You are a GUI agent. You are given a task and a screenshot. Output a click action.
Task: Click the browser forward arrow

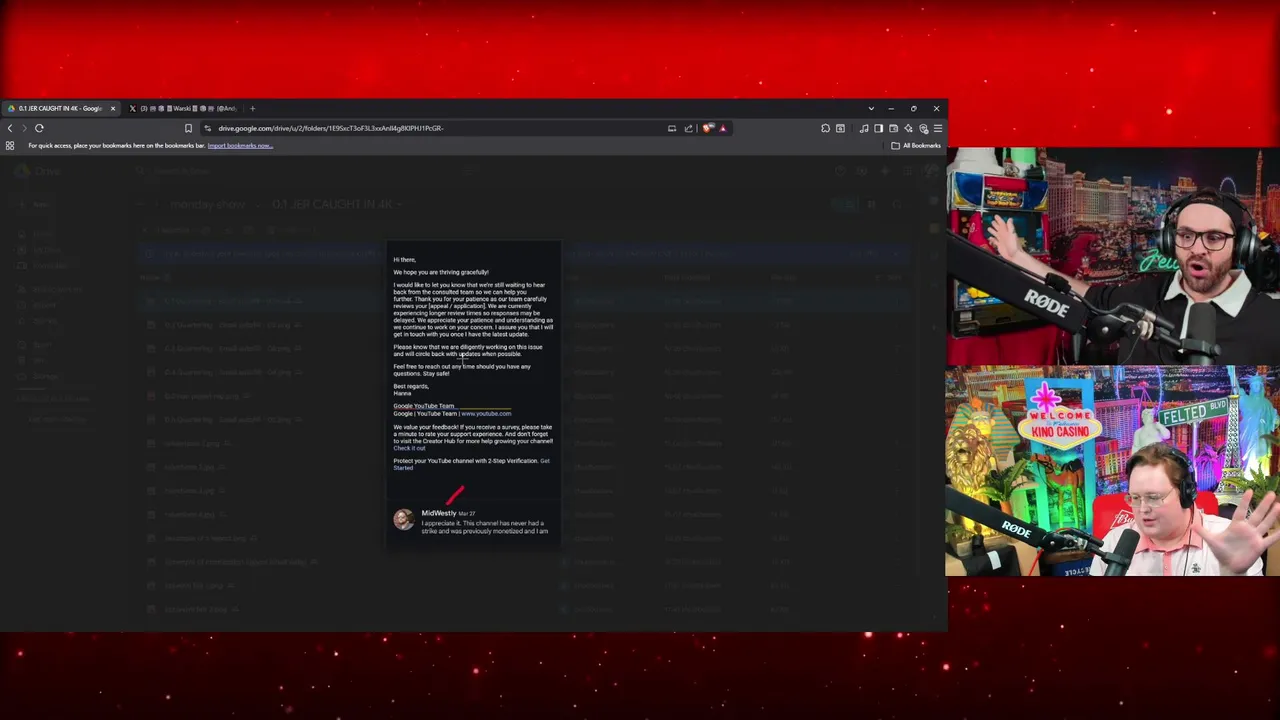(x=24, y=128)
